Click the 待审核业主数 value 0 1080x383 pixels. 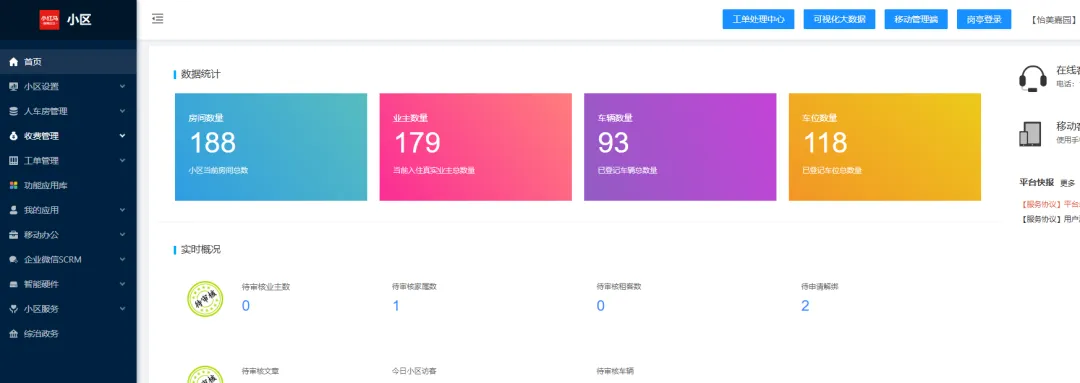click(246, 306)
